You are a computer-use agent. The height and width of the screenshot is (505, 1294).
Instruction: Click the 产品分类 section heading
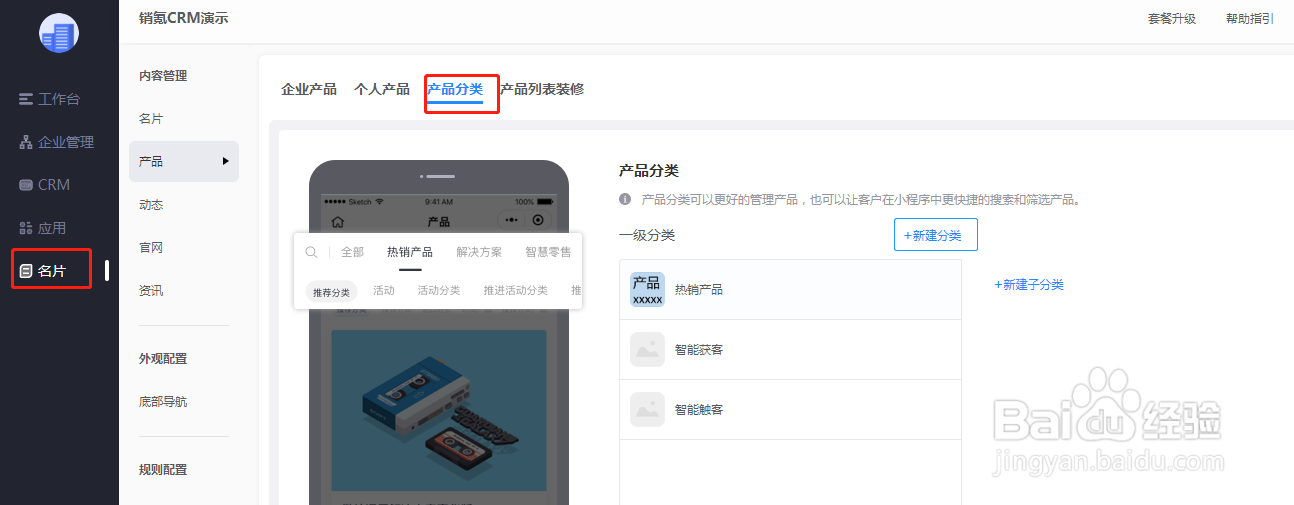point(649,171)
